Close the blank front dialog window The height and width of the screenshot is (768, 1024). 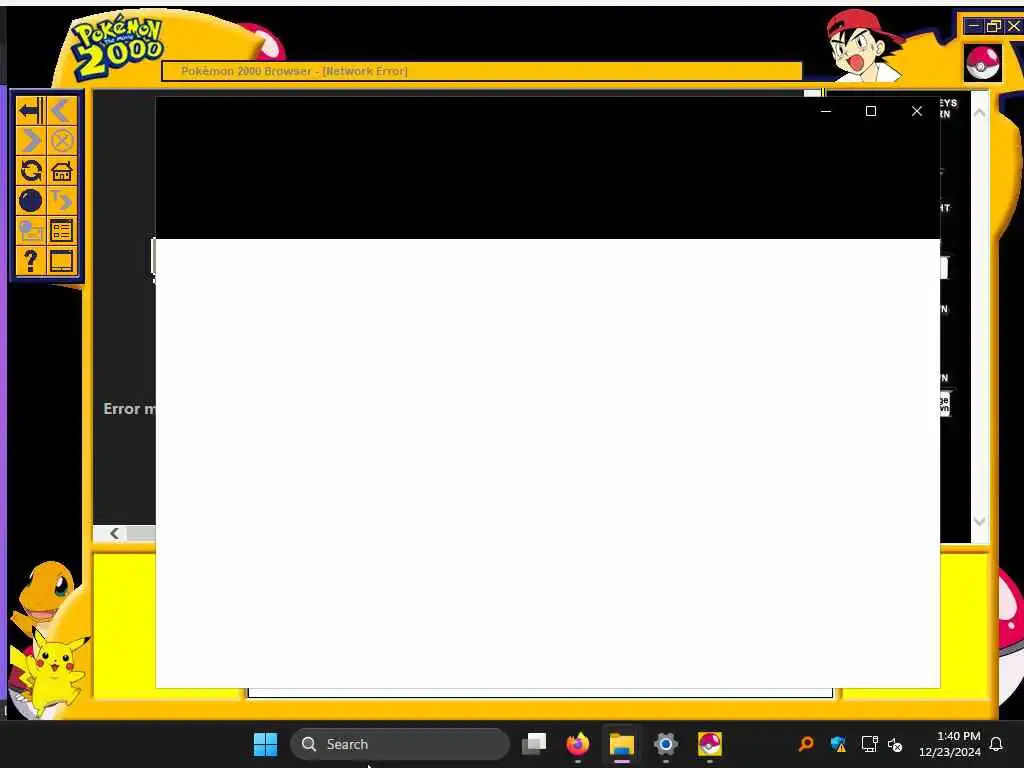(917, 111)
